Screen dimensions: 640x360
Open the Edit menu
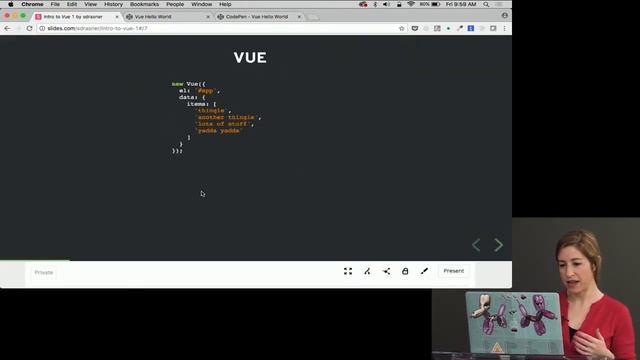tap(72, 4)
